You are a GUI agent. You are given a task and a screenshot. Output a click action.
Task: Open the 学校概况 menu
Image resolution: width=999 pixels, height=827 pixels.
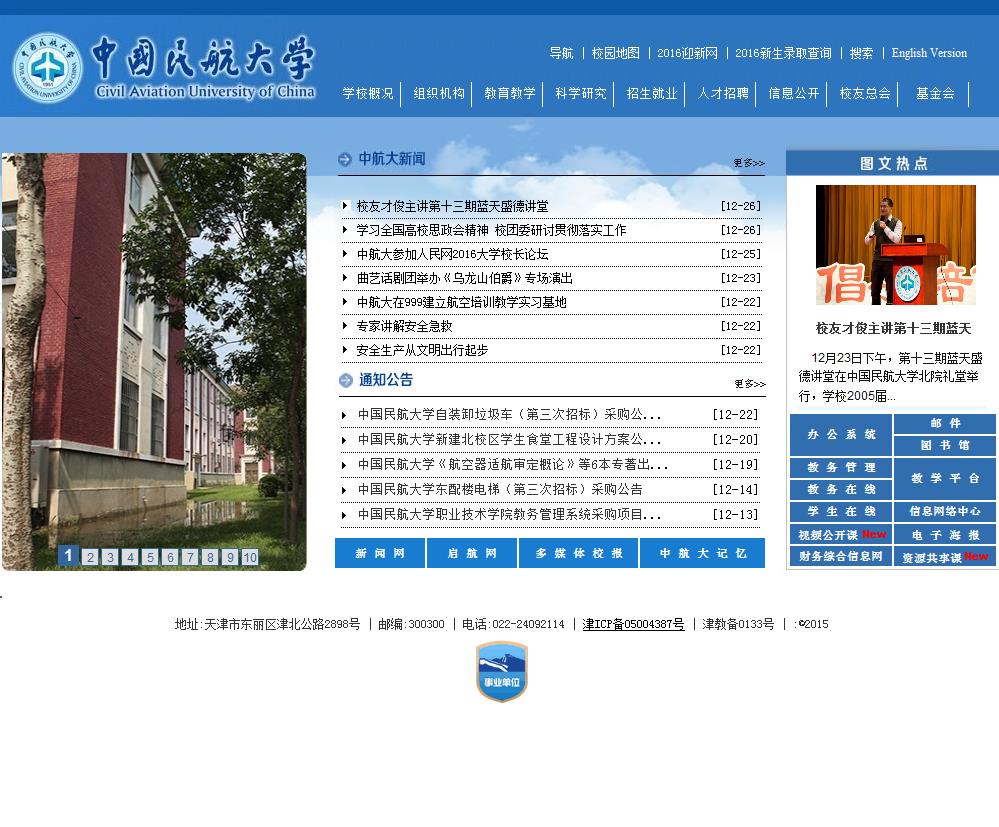pos(368,94)
